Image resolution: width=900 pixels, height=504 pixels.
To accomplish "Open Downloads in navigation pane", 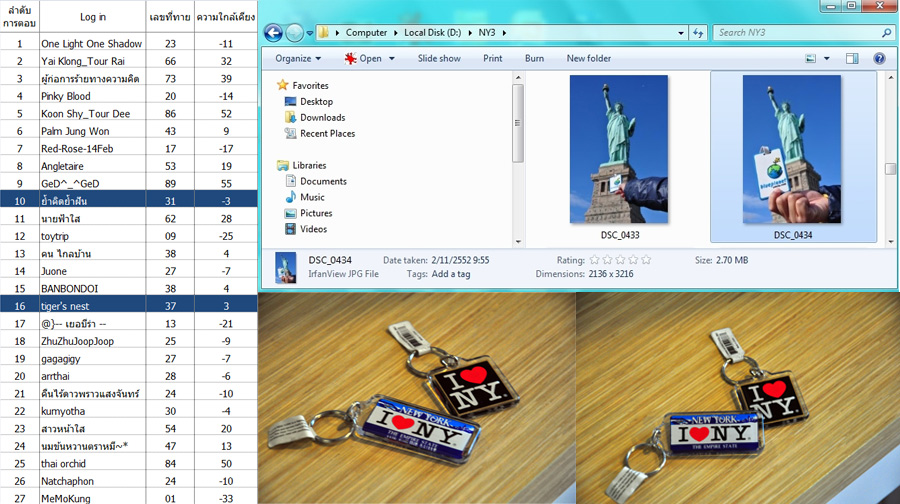I will 323,118.
